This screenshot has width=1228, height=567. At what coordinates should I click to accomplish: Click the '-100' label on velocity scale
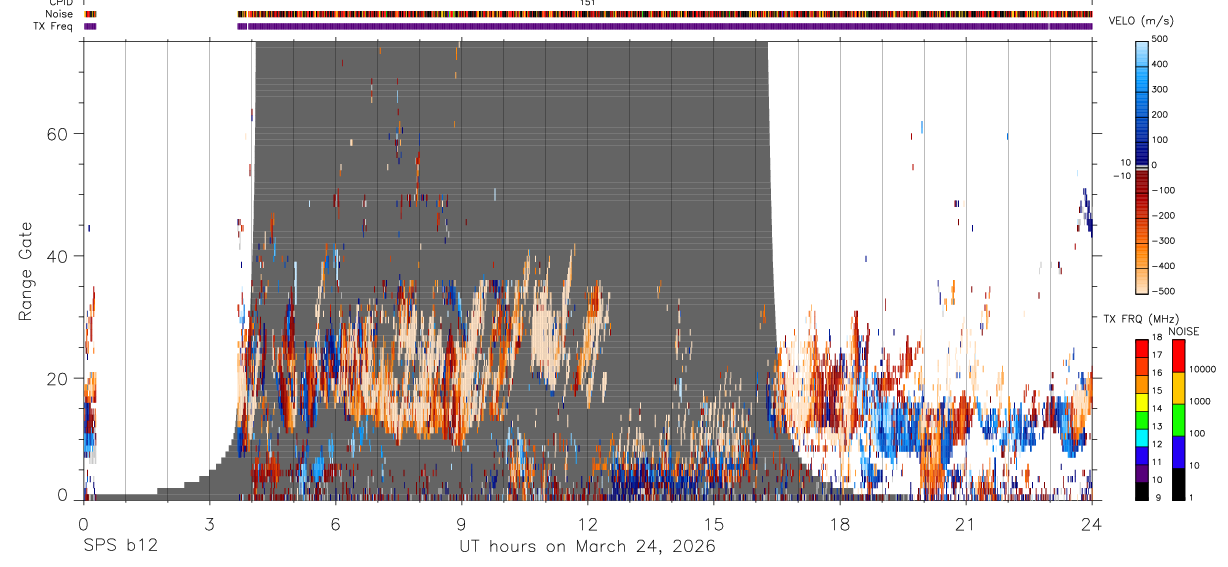click(1165, 190)
